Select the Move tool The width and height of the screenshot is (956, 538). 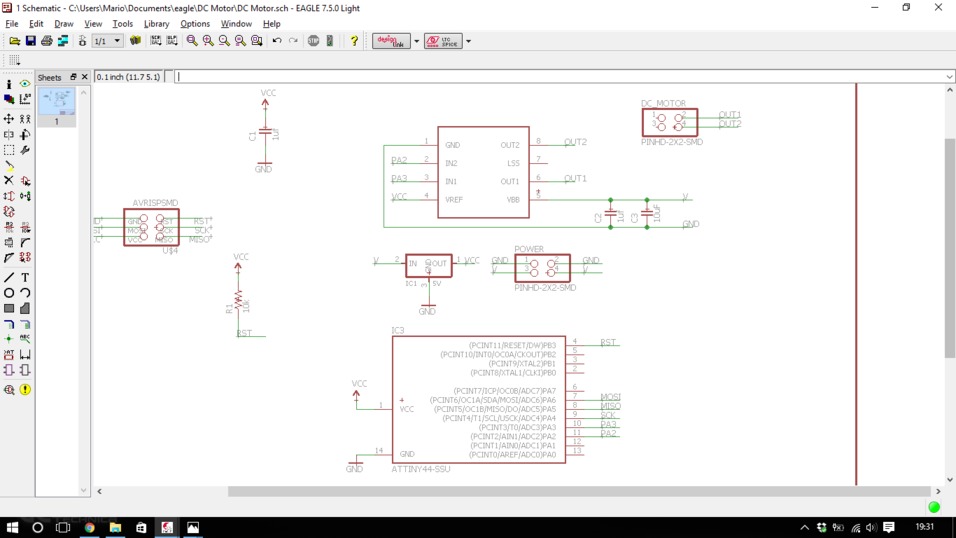9,119
